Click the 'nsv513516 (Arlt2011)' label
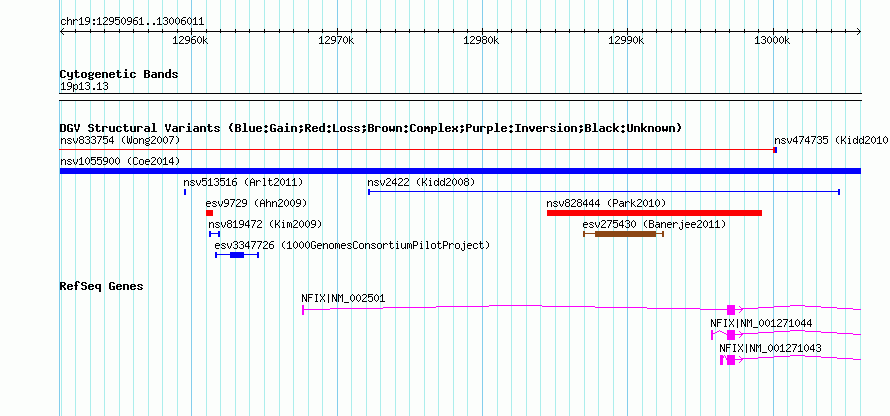The height and width of the screenshot is (416, 890). coord(243,182)
